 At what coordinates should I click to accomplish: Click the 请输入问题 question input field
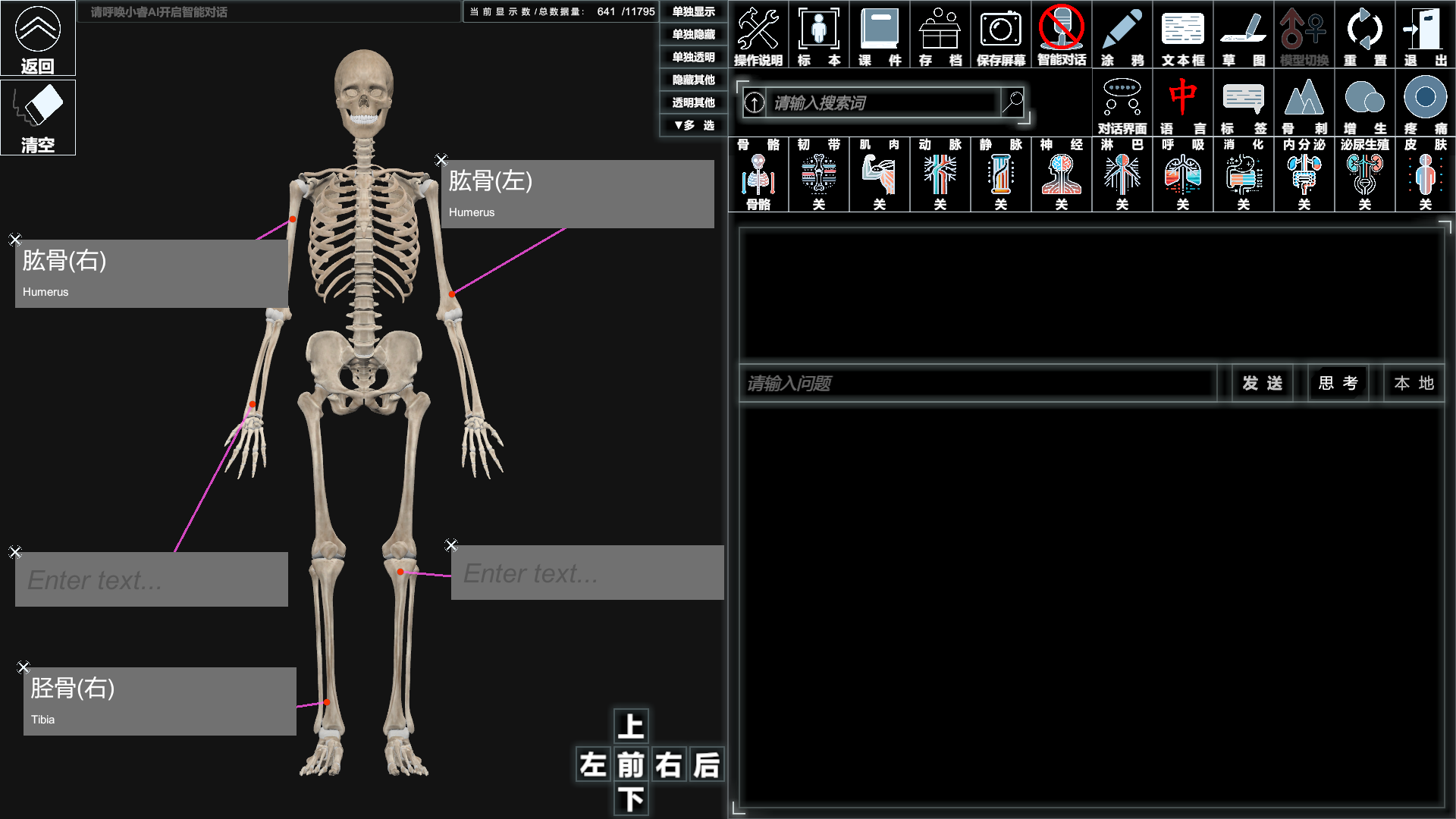978,384
